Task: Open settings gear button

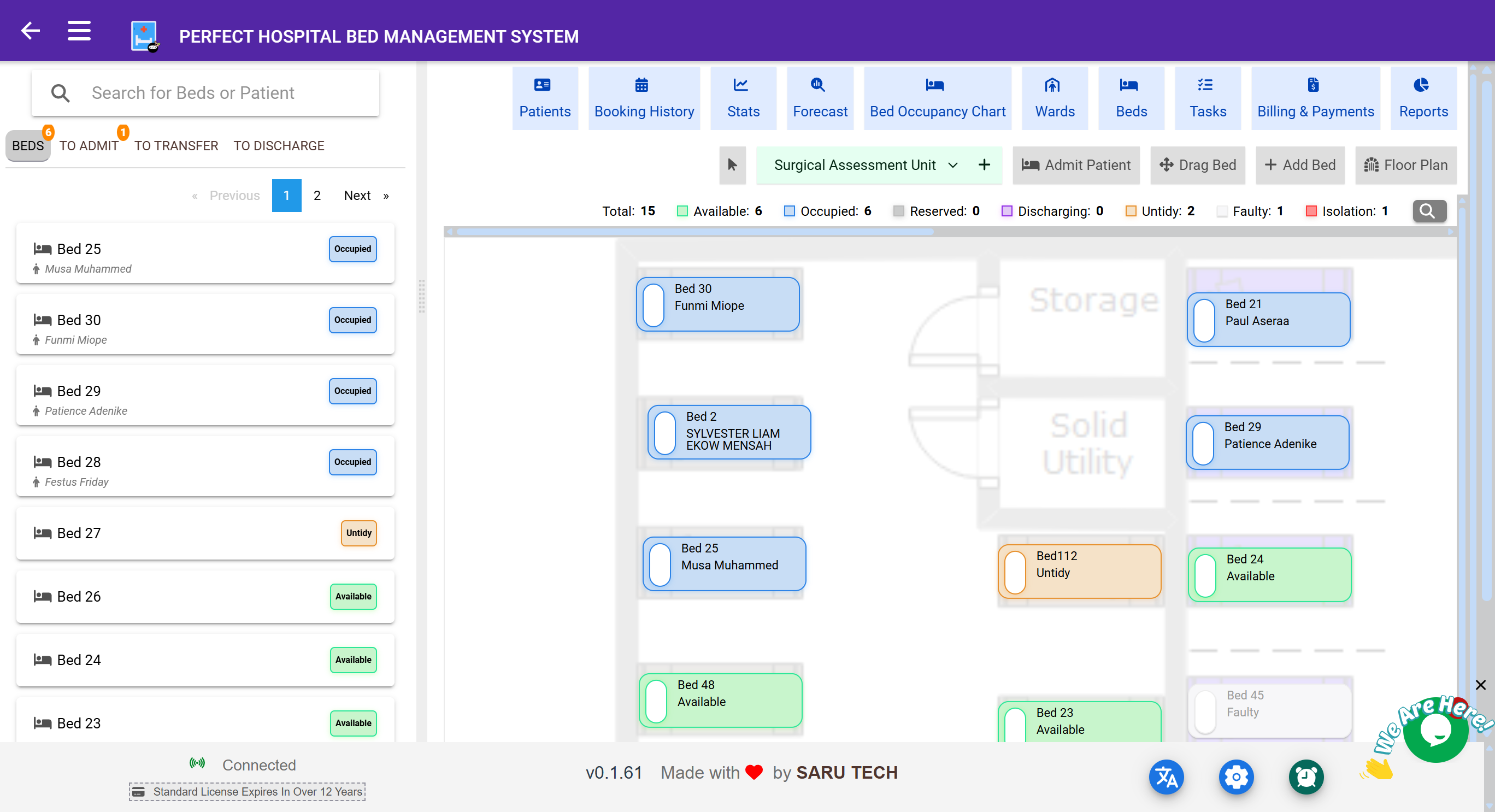Action: [x=1236, y=776]
